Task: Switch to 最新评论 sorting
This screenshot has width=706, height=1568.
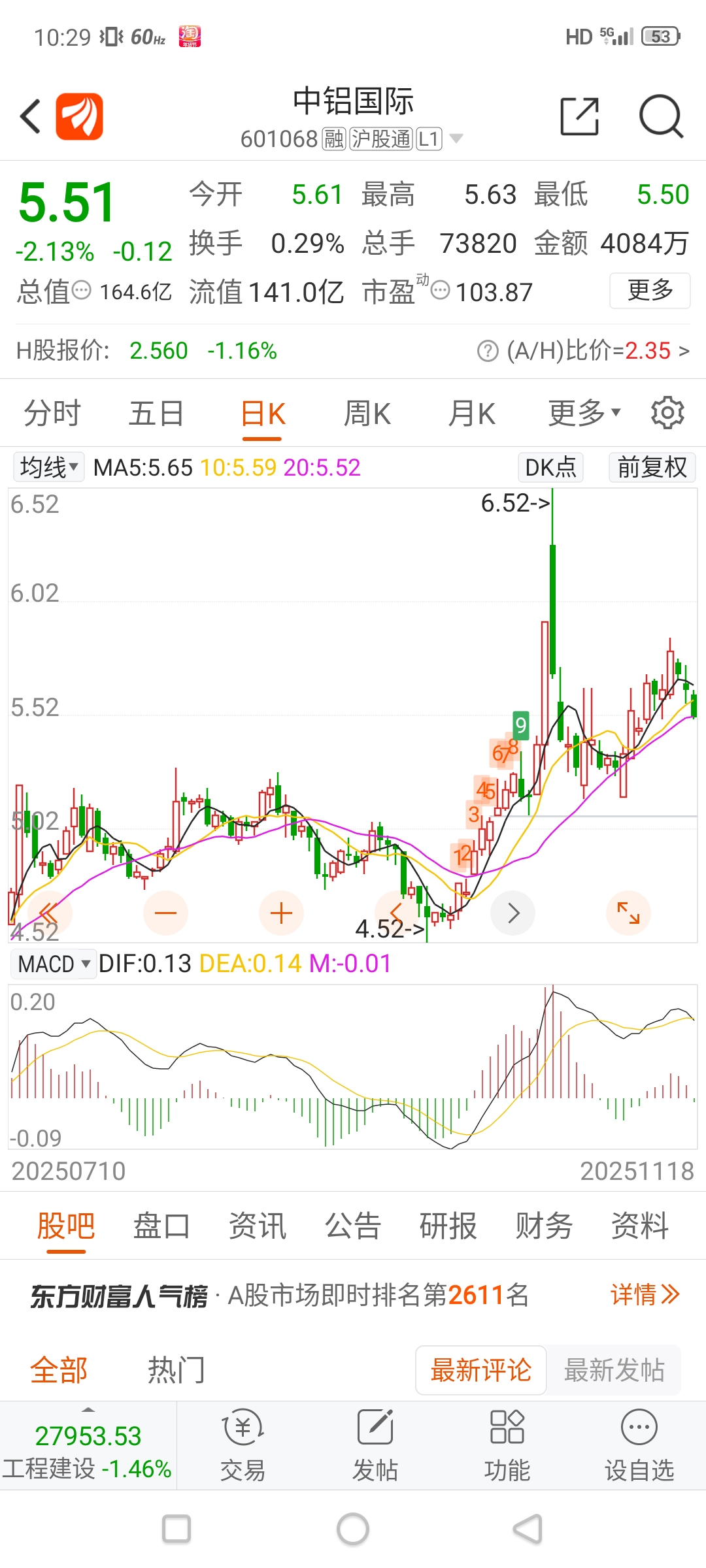Action: coord(481,1370)
